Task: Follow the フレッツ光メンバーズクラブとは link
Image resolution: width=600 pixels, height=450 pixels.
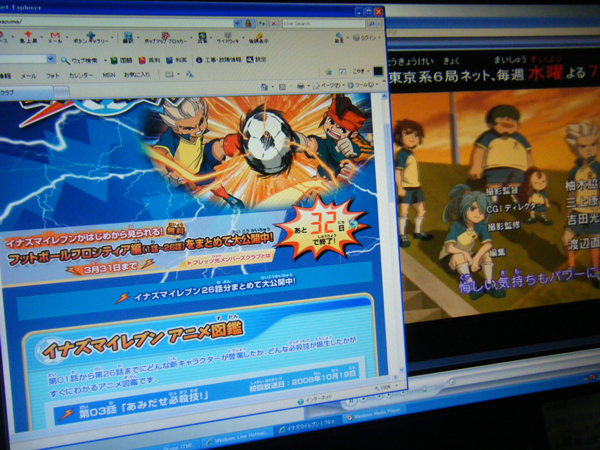Action: tap(229, 261)
